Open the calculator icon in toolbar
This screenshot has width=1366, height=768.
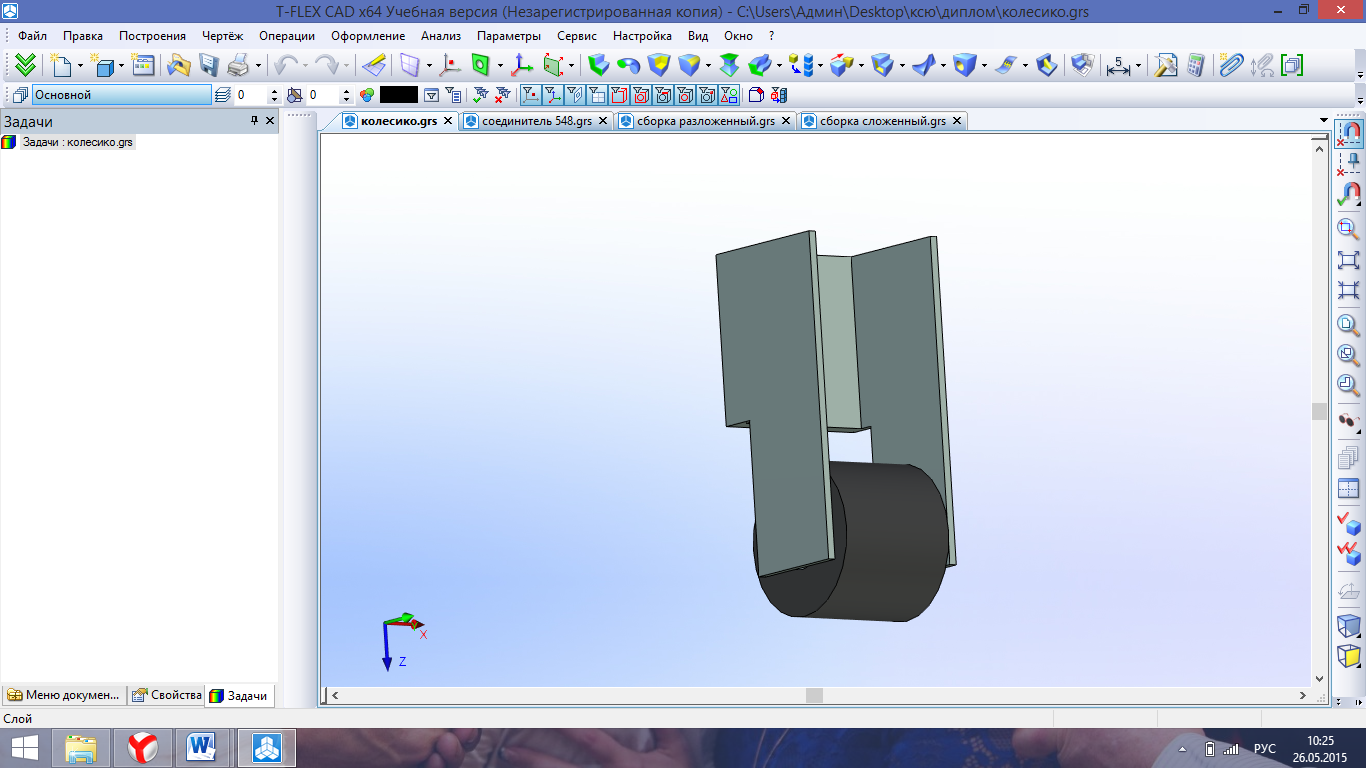(1194, 65)
